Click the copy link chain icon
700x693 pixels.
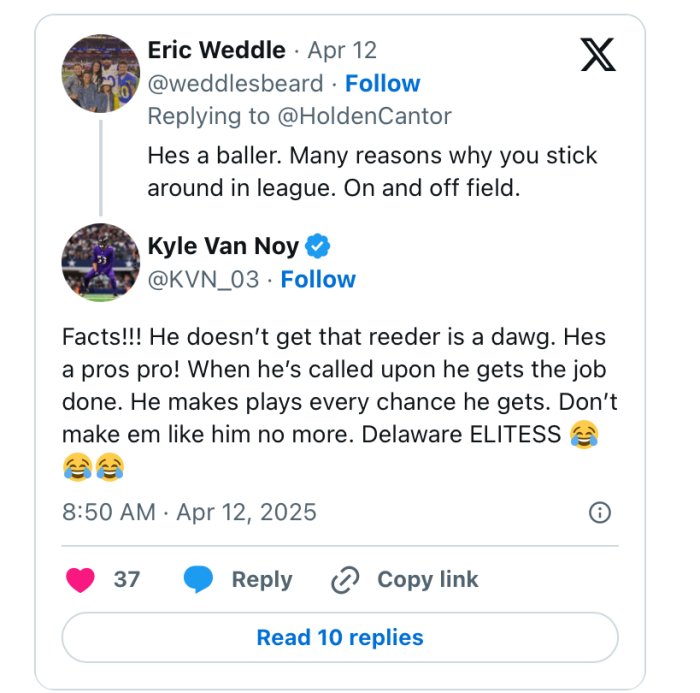pyautogui.click(x=344, y=580)
